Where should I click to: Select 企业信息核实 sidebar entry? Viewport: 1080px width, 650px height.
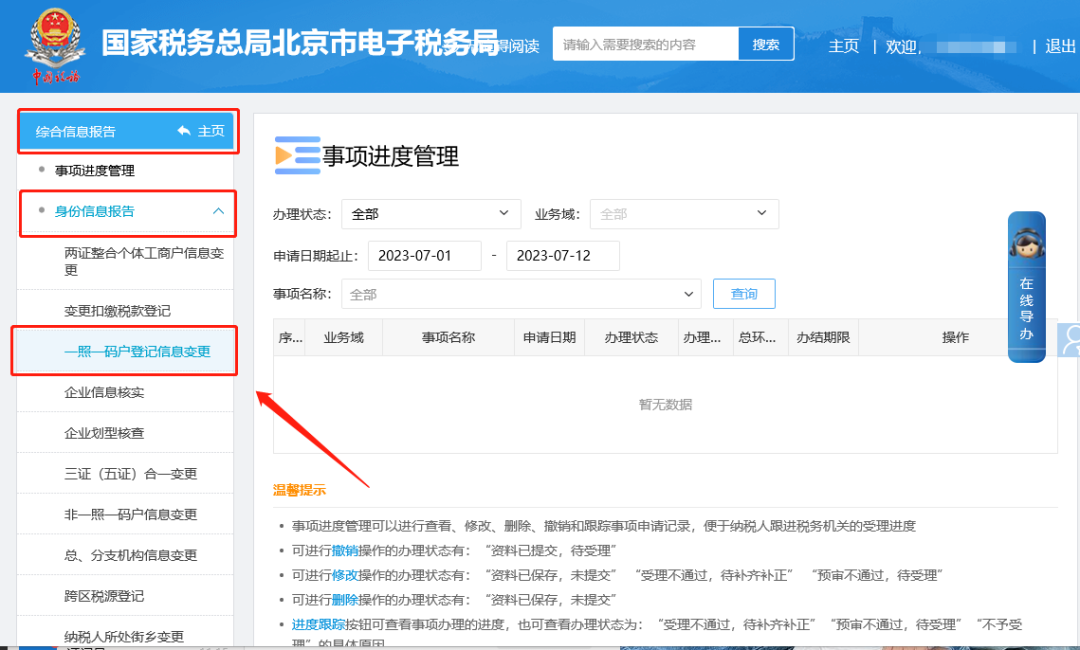pyautogui.click(x=104, y=393)
